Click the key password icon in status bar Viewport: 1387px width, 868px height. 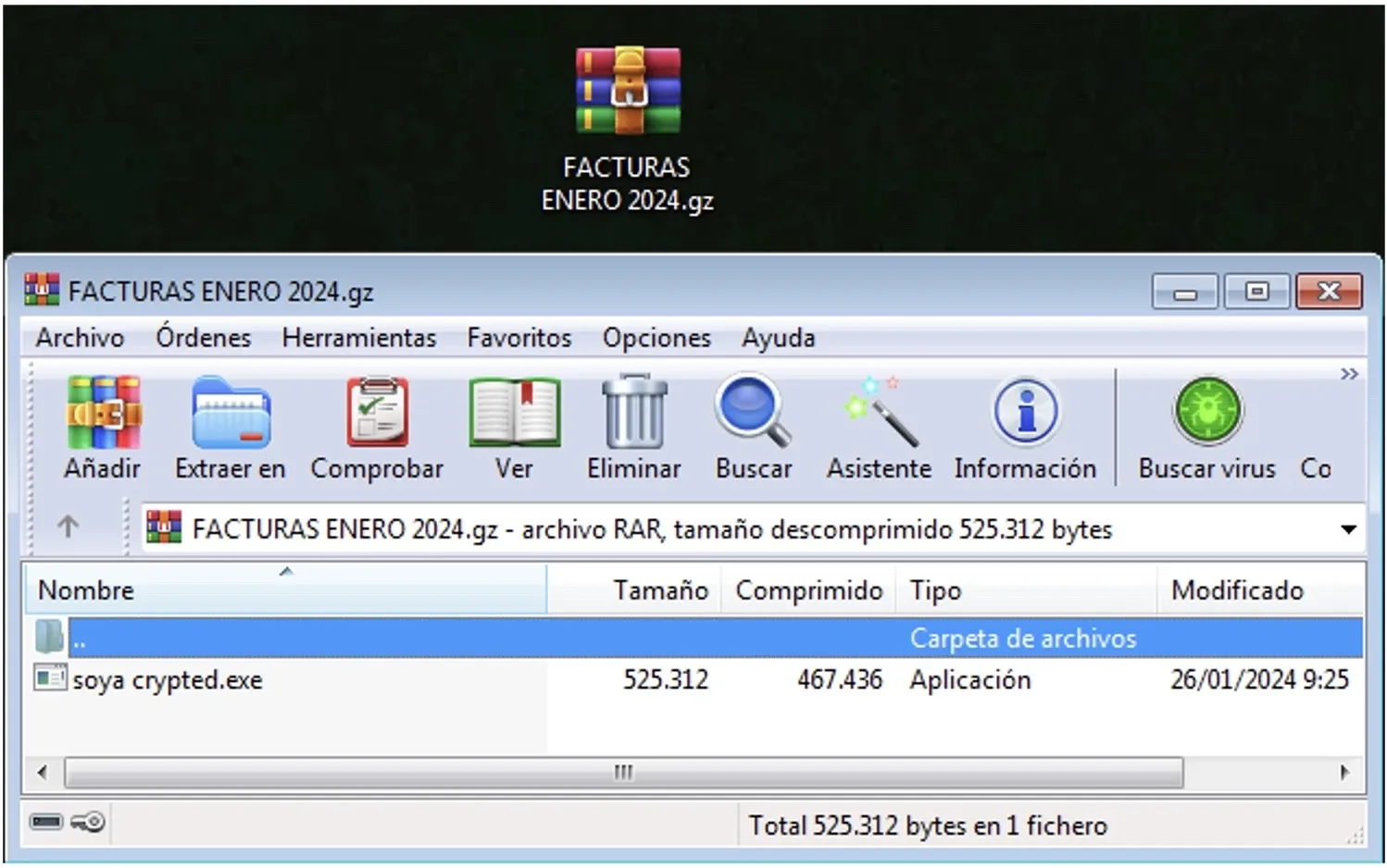tap(89, 821)
